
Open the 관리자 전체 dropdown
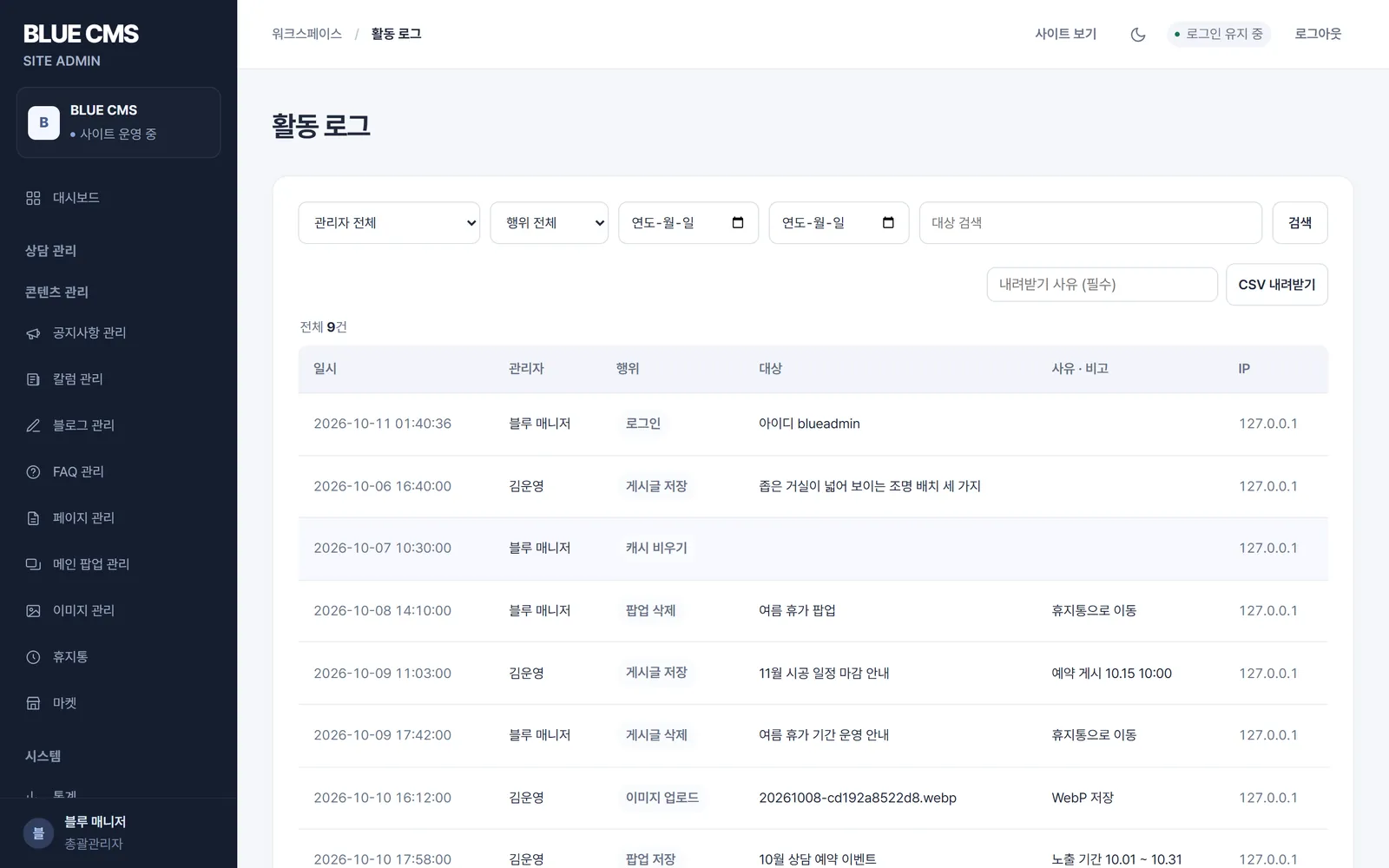click(x=389, y=223)
